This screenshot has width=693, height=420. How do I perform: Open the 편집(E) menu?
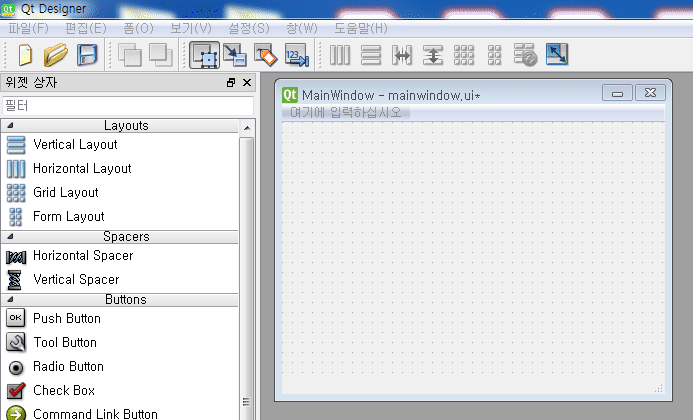pyautogui.click(x=86, y=29)
